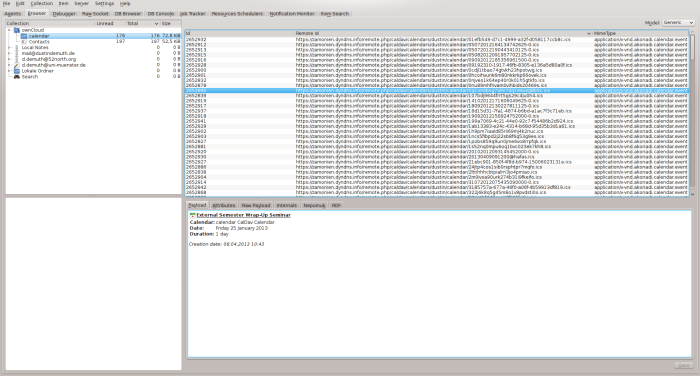Open the Collection menu
The width and height of the screenshot is (700, 376).
[42, 4]
